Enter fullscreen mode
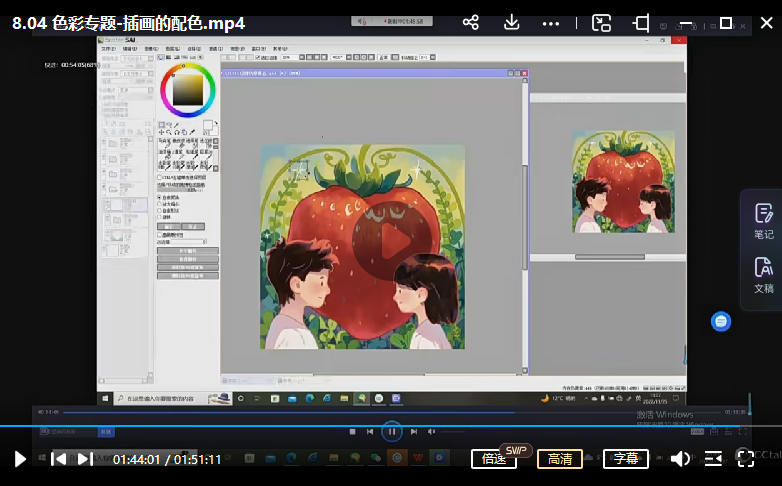Viewport: 782px width, 486px height. point(745,459)
